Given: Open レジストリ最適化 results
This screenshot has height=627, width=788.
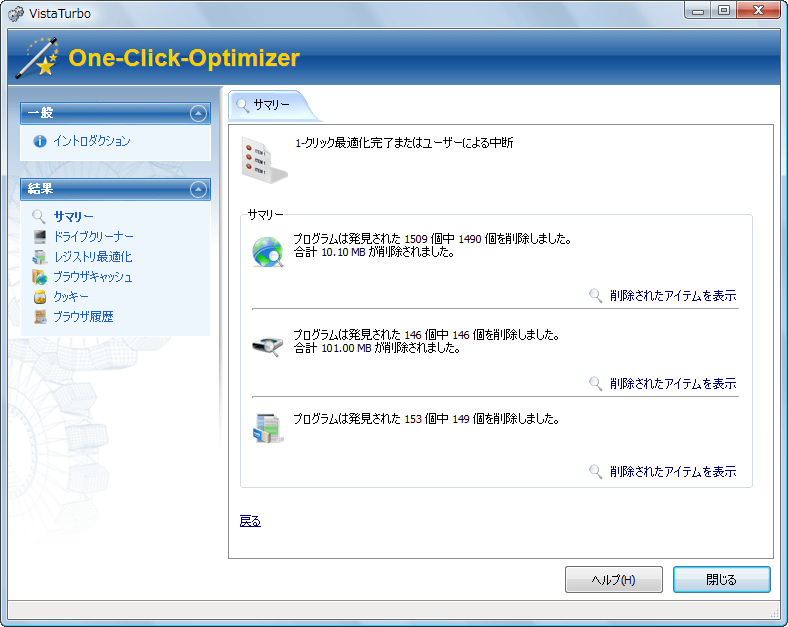Looking at the screenshot, I should click(93, 257).
